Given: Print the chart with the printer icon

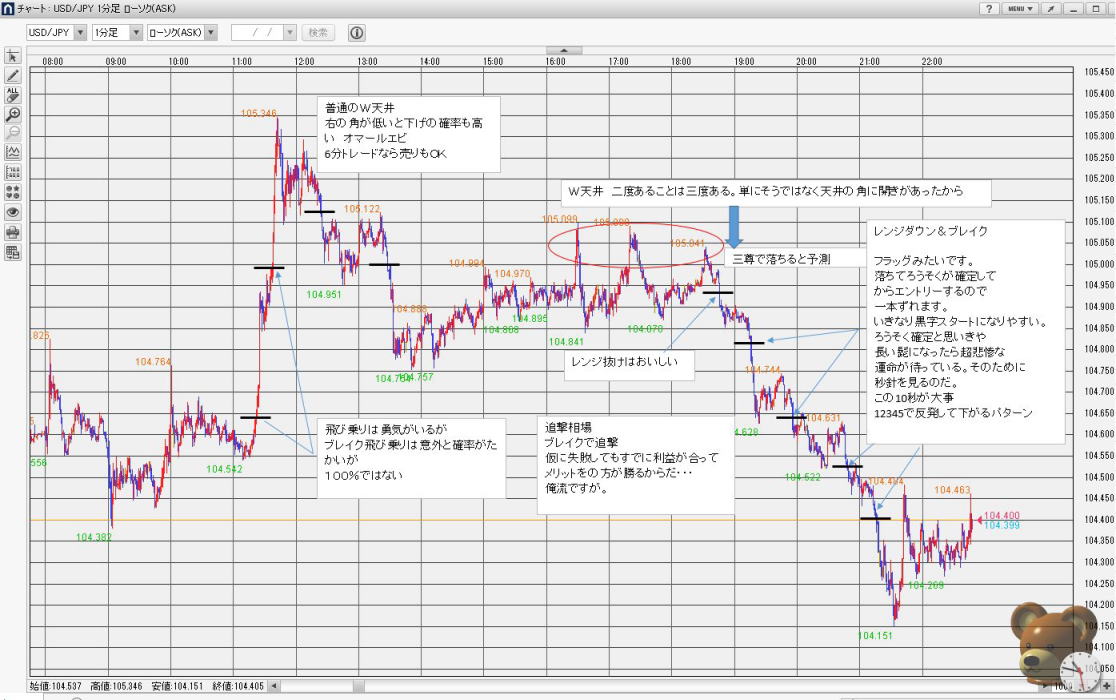Looking at the screenshot, I should [x=13, y=232].
